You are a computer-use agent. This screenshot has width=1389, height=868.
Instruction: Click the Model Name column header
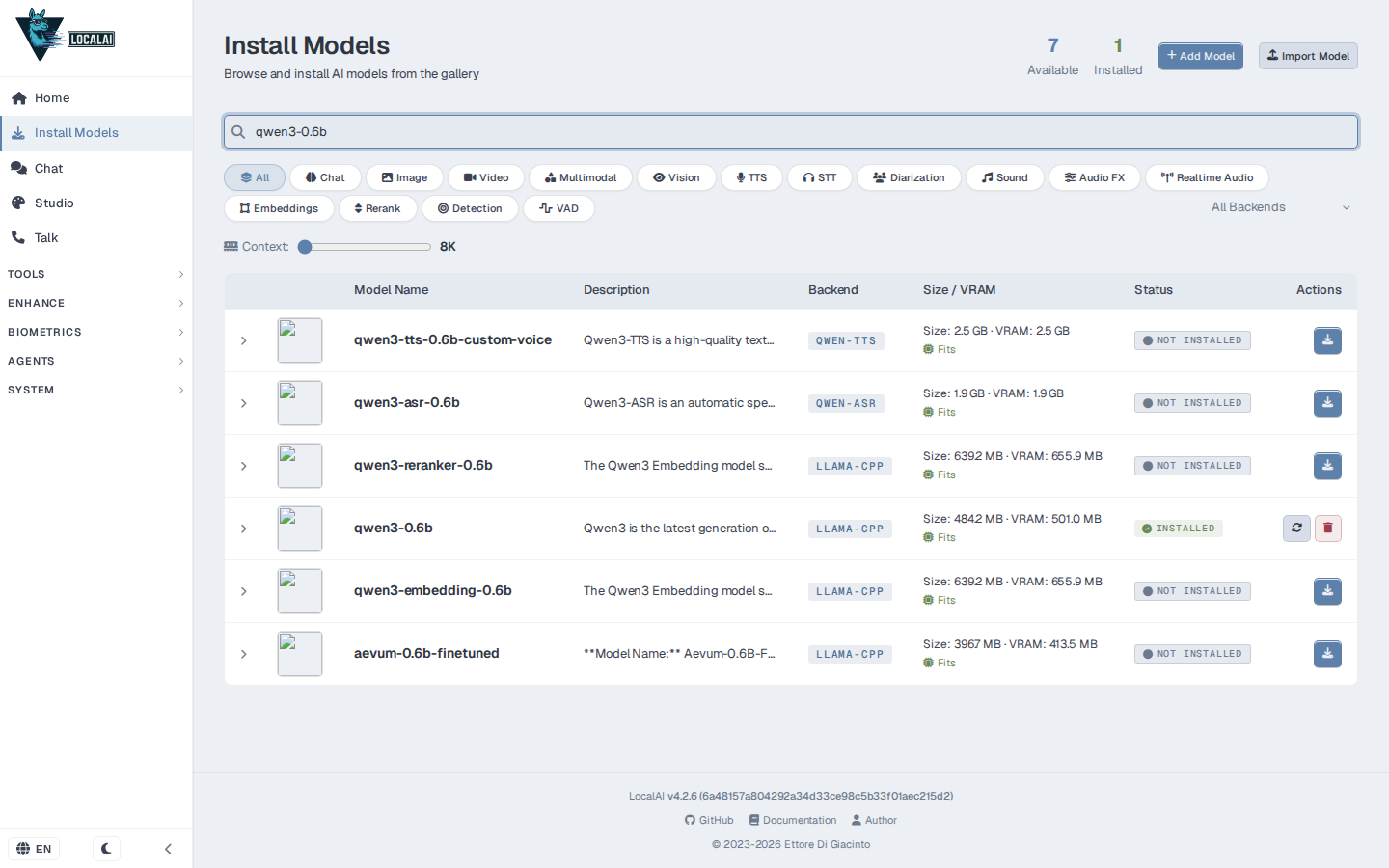pos(391,290)
